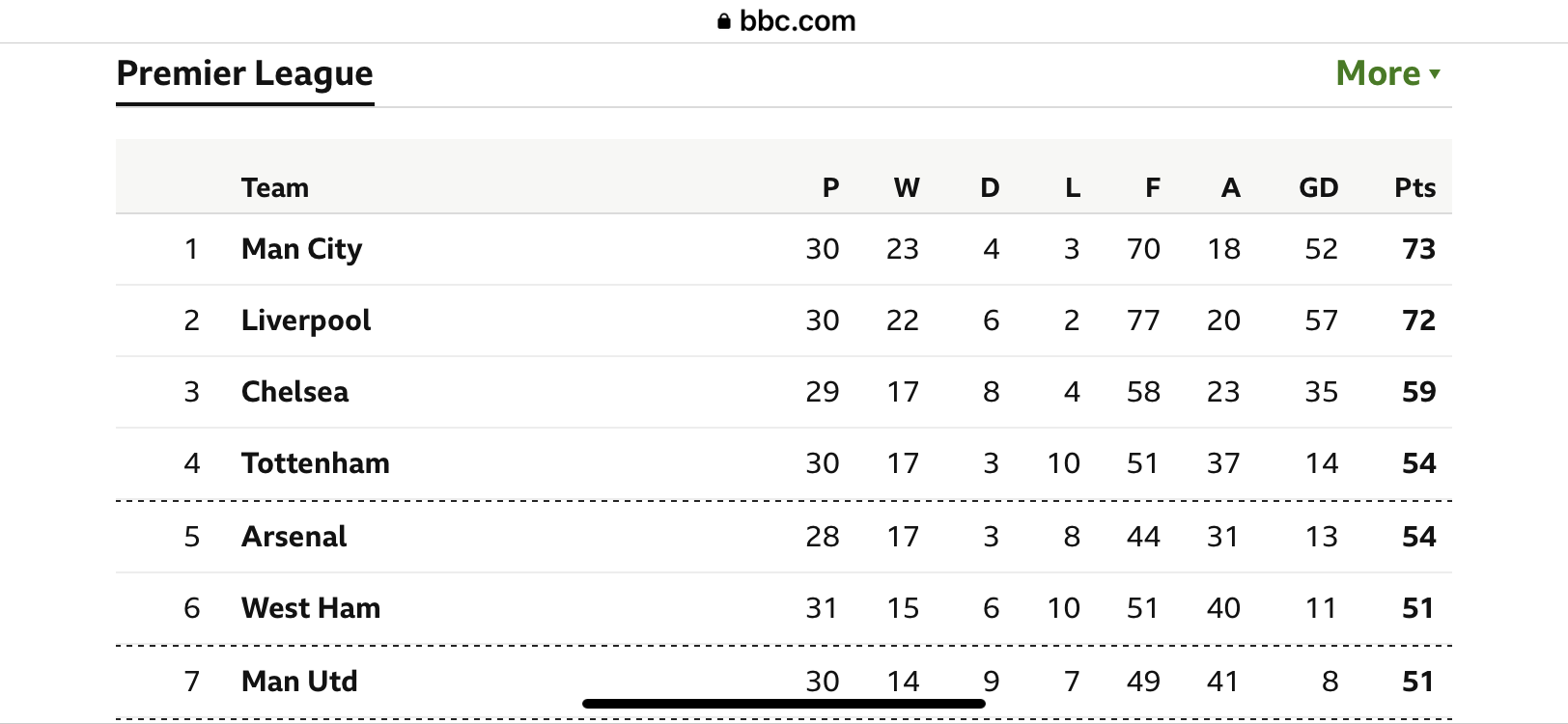Click the W column header

[907, 187]
